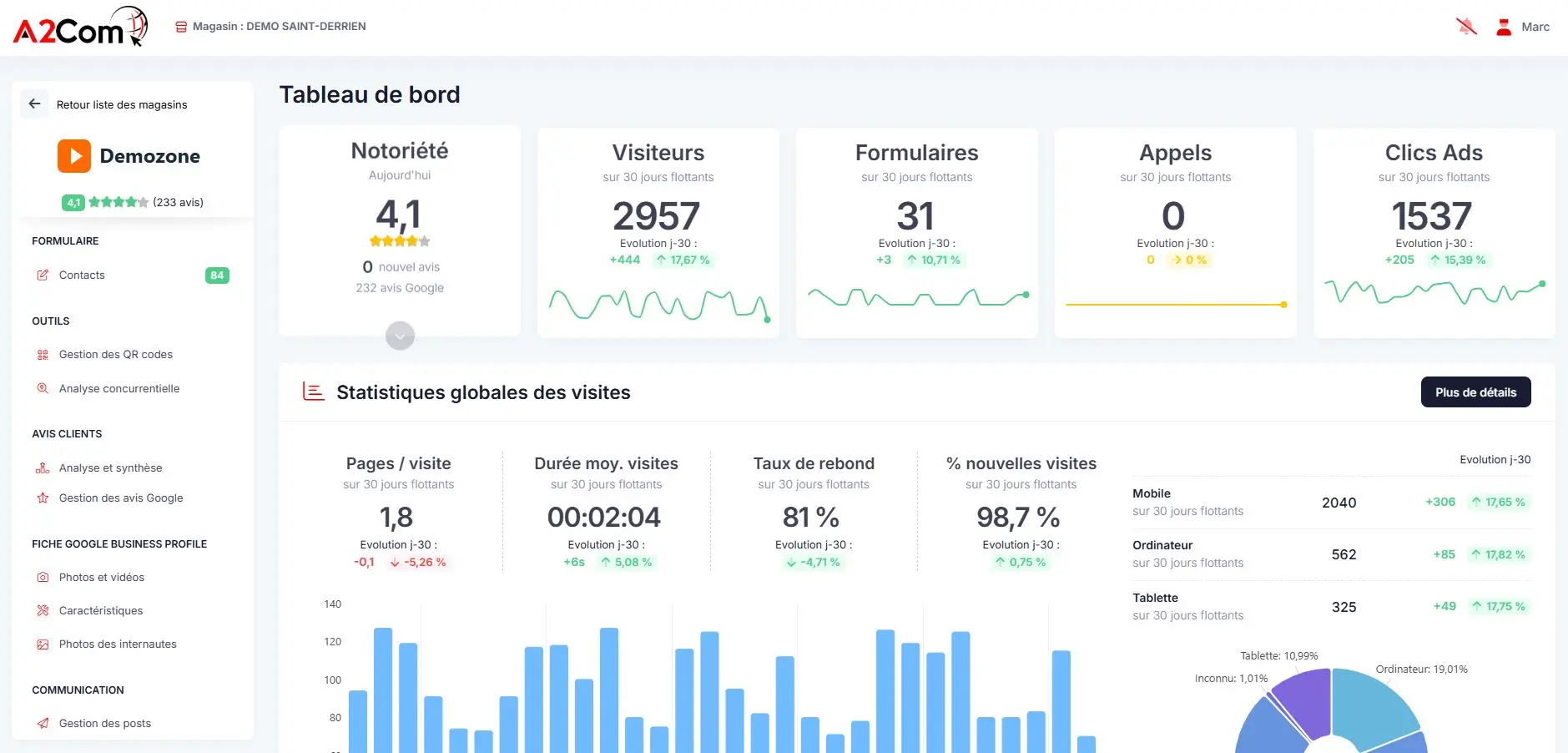
Task: Toggle the muted notifications bell
Action: point(1466,27)
